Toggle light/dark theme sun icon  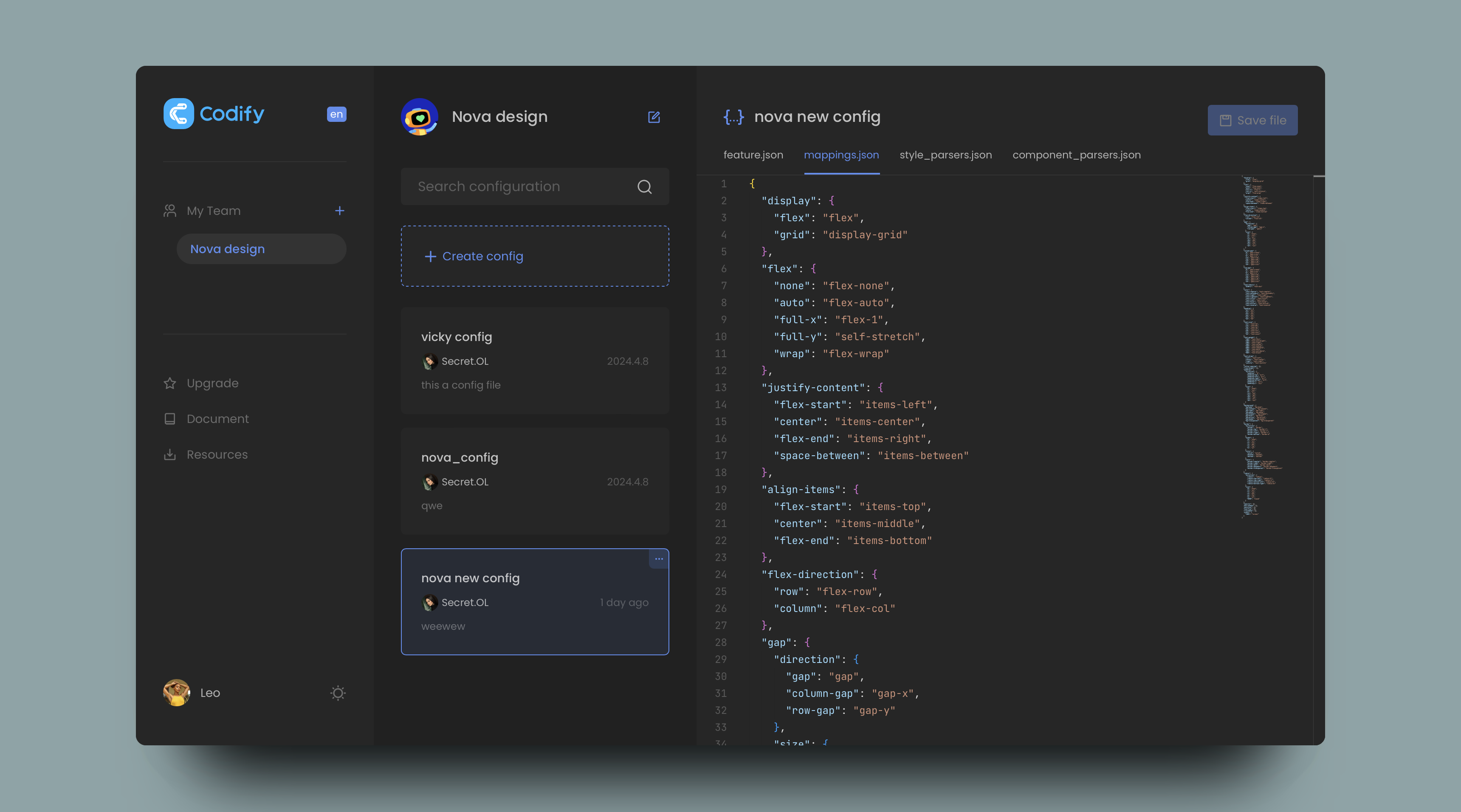[x=338, y=693]
